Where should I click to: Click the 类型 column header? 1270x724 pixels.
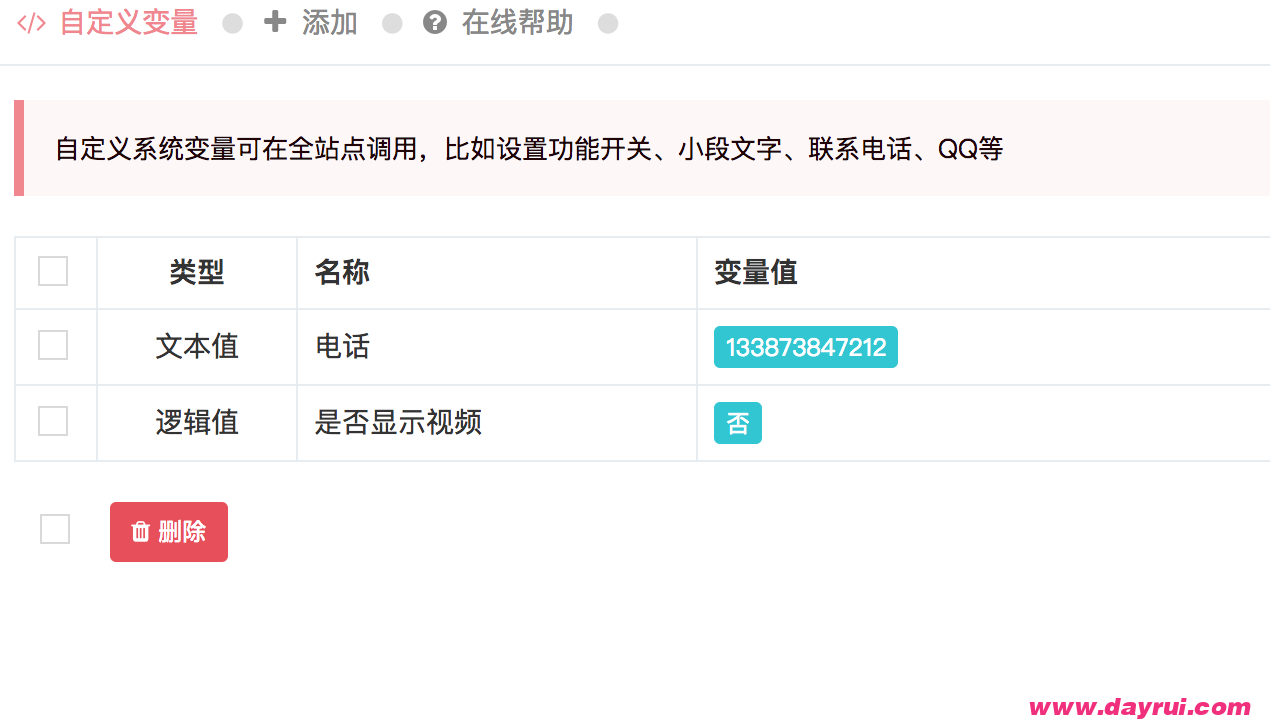tap(197, 272)
